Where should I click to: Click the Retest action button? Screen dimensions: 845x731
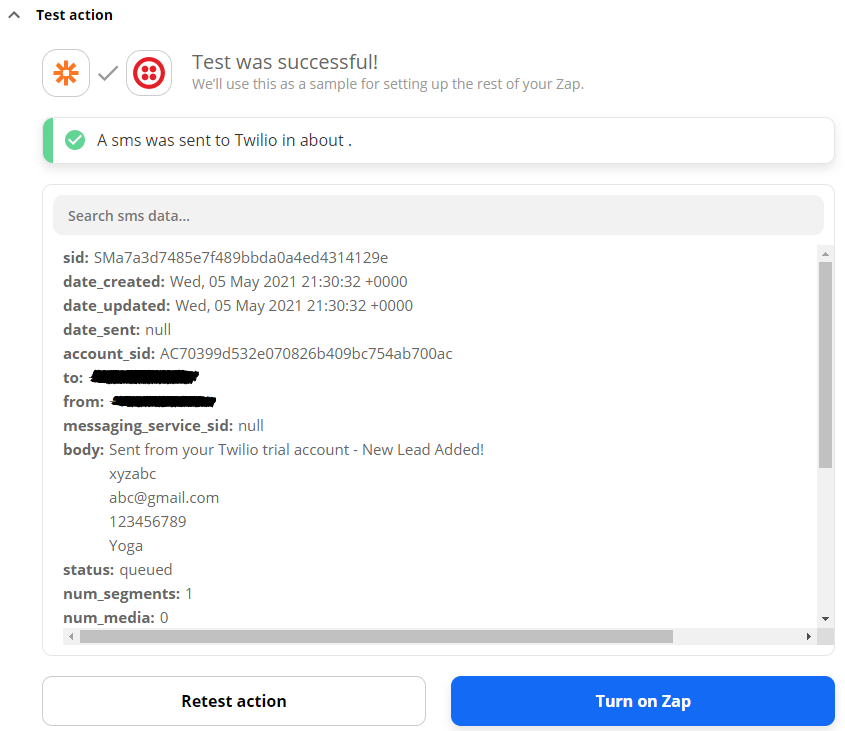[234, 701]
